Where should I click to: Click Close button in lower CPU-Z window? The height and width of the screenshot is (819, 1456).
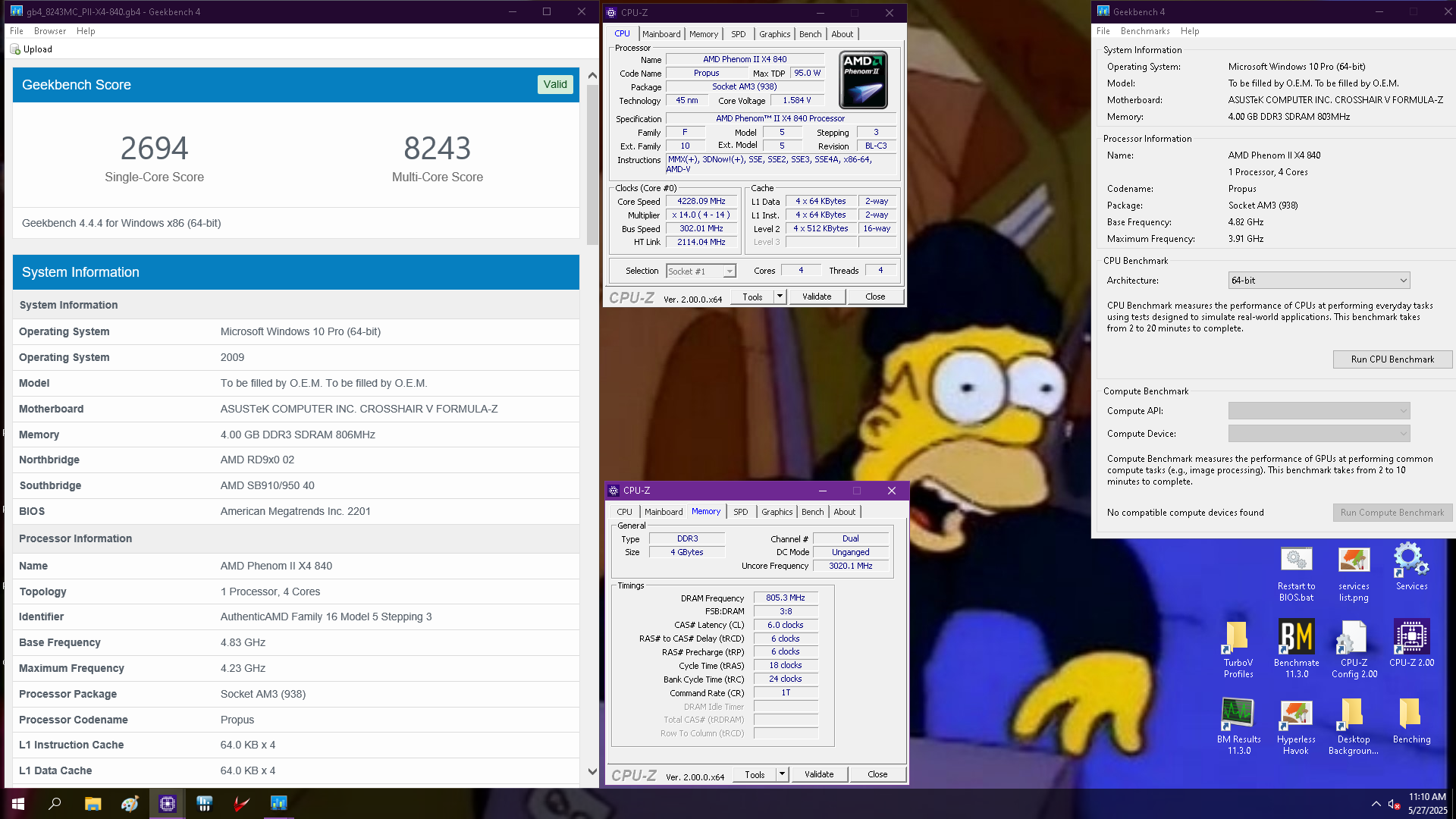(x=877, y=774)
